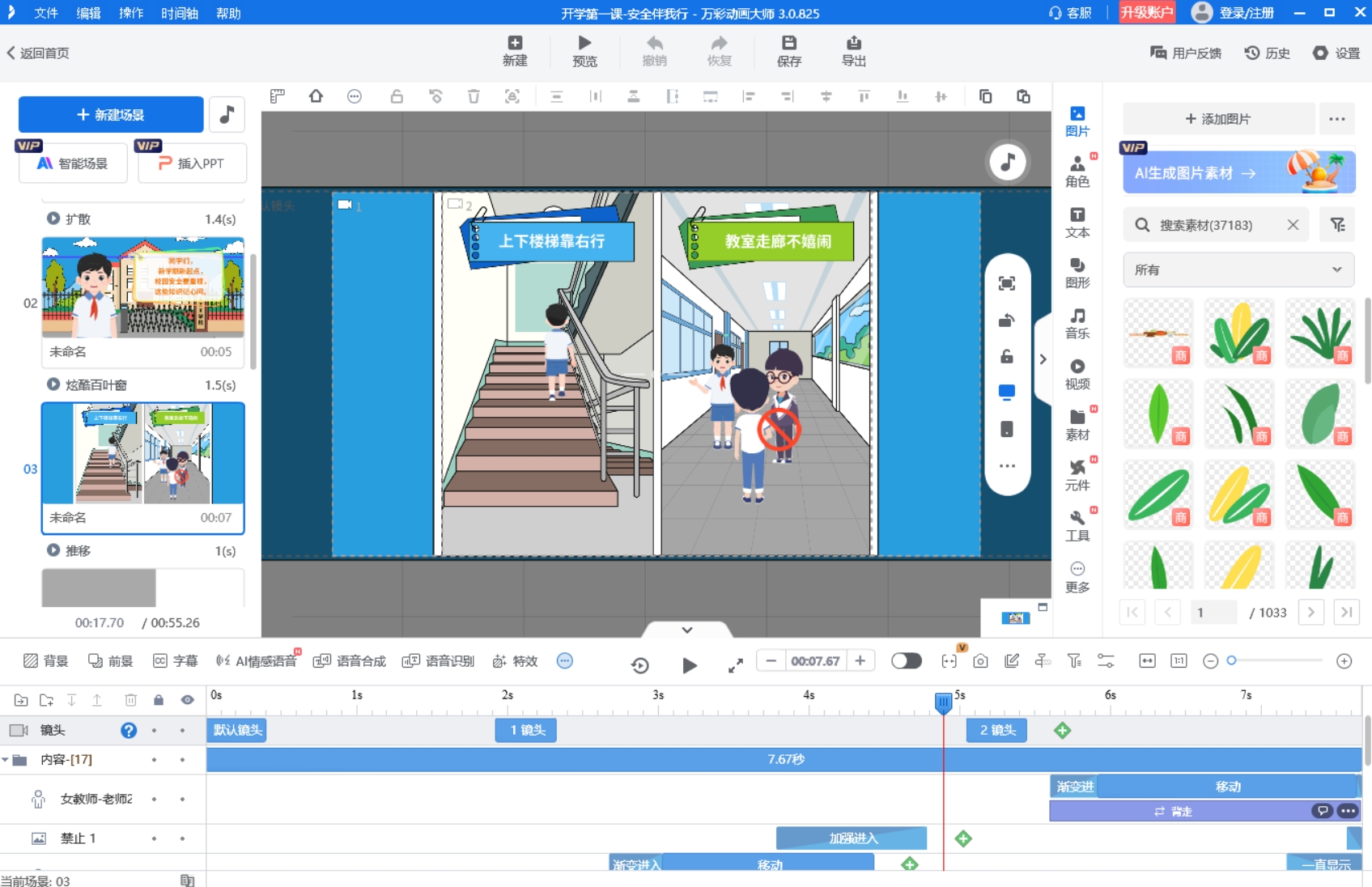This screenshot has height=887, width=1372.
Task: Collapse the right panel with the arrow
Action: 1043,359
